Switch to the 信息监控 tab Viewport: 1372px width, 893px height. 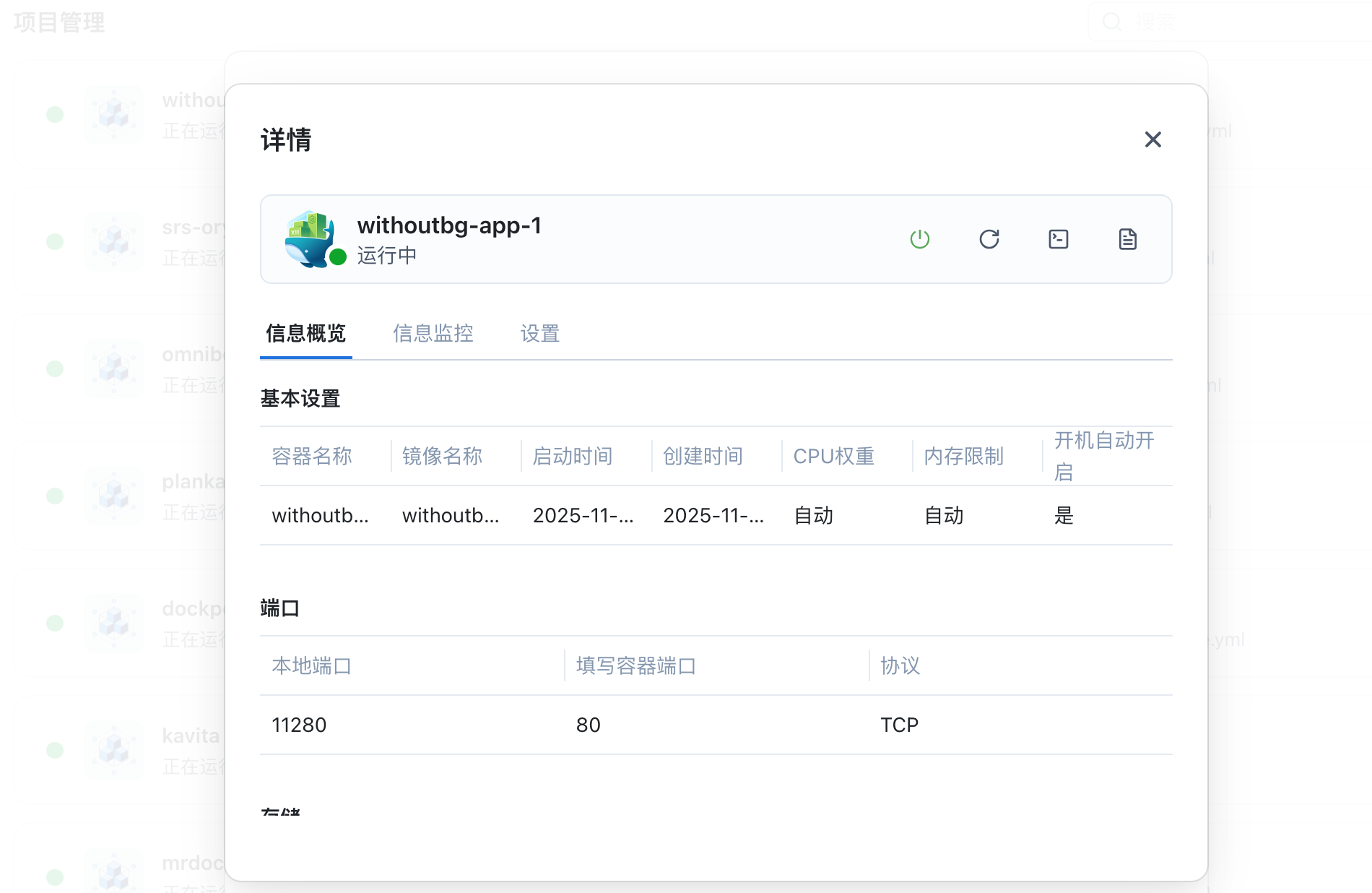point(433,334)
